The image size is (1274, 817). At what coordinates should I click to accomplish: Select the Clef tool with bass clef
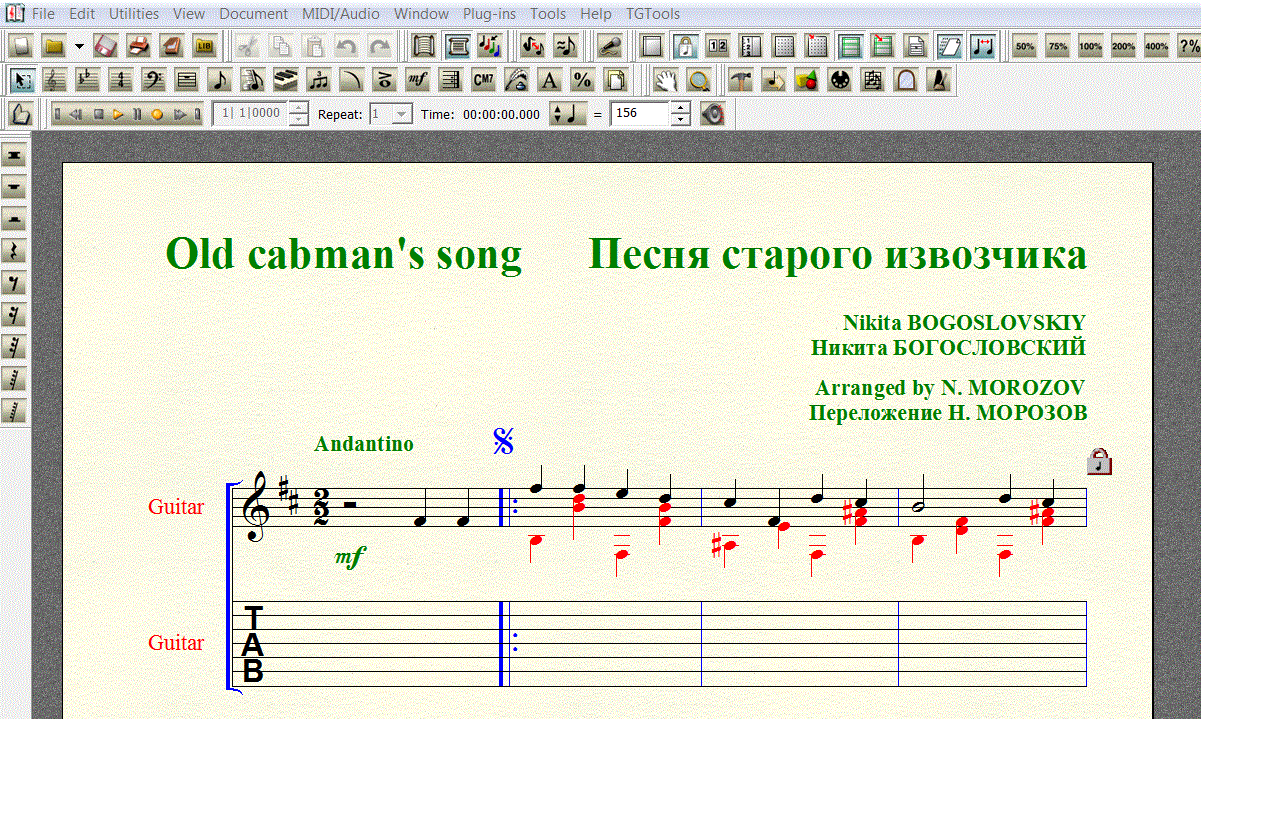coord(153,80)
